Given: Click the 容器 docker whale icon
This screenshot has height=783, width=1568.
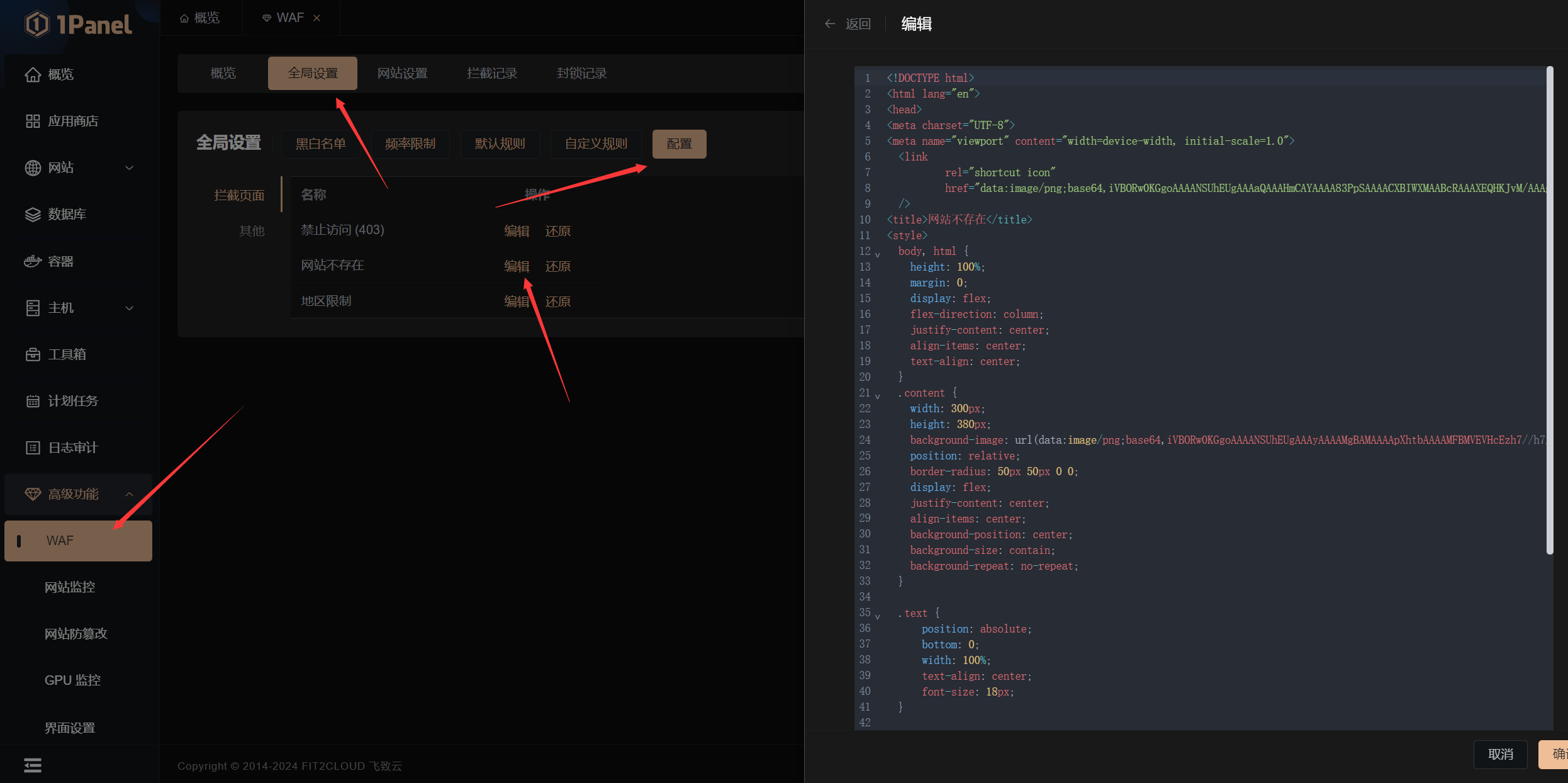Looking at the screenshot, I should pyautogui.click(x=33, y=261).
